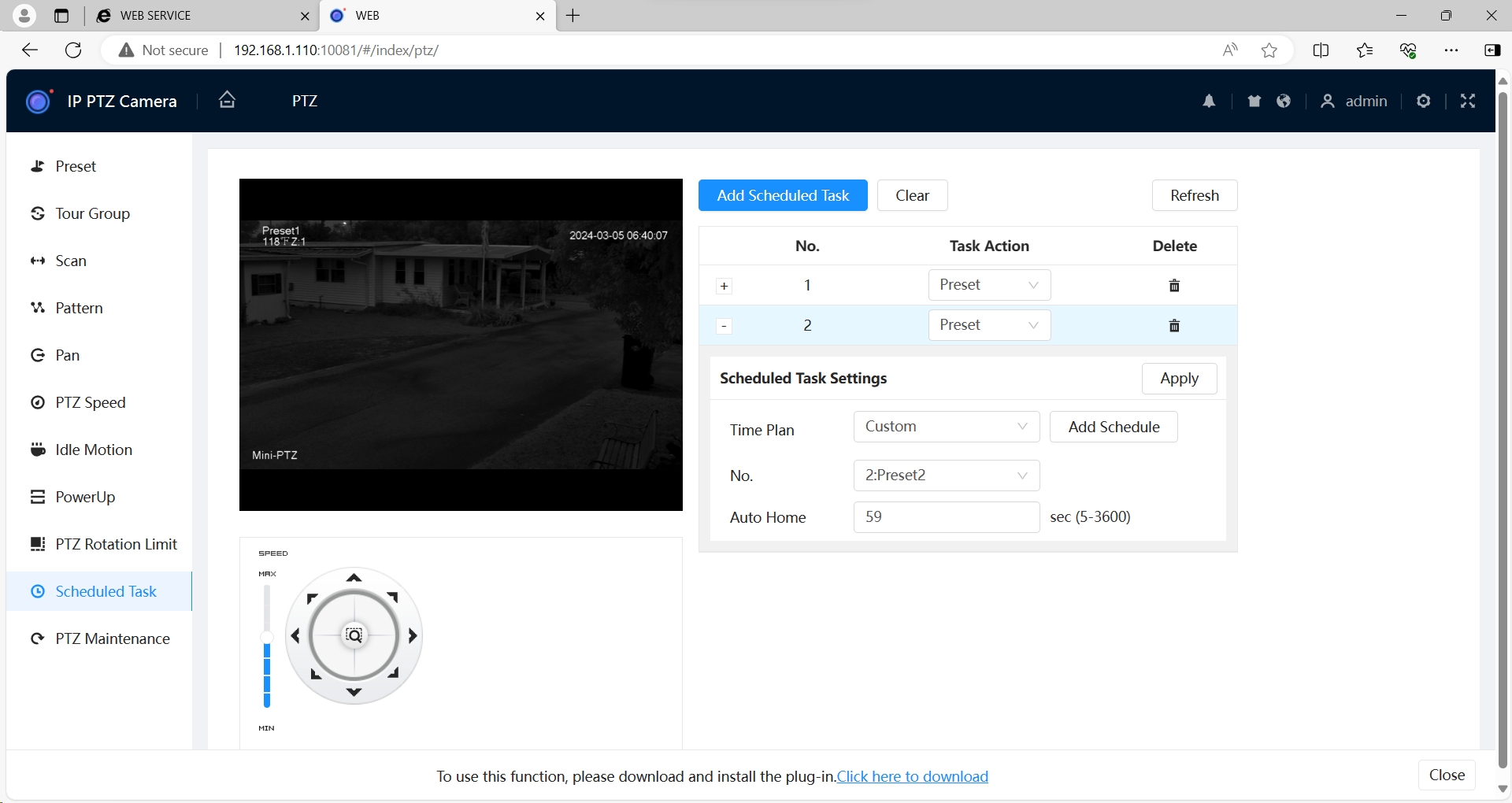Click the settings gear icon

point(1423,101)
